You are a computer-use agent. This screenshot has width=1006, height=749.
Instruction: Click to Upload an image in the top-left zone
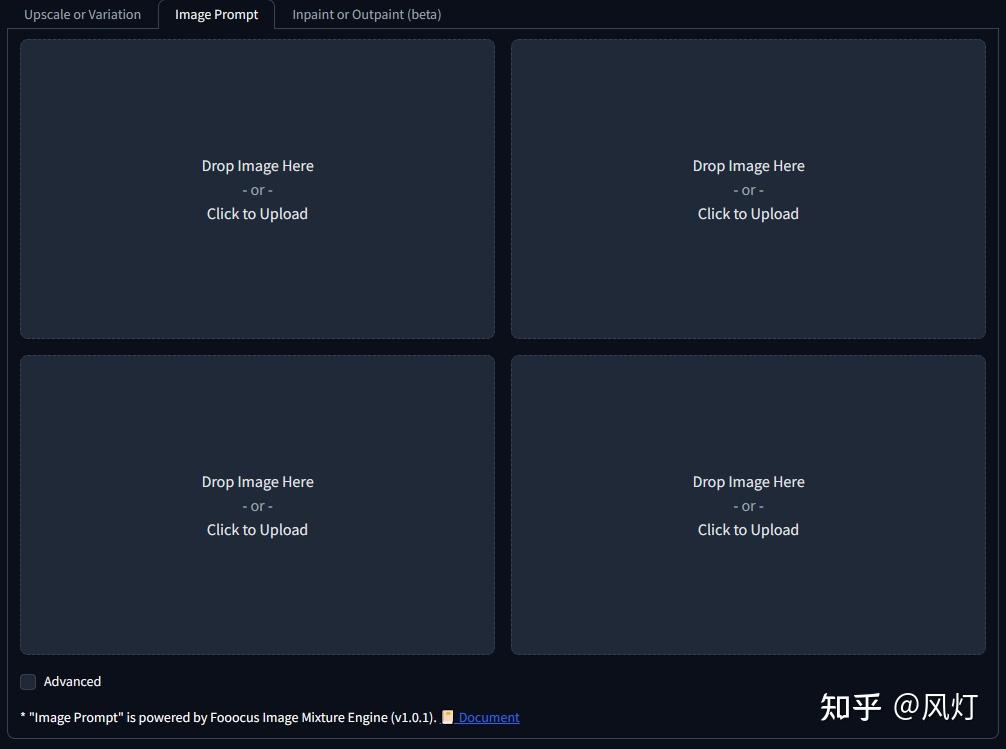point(257,213)
